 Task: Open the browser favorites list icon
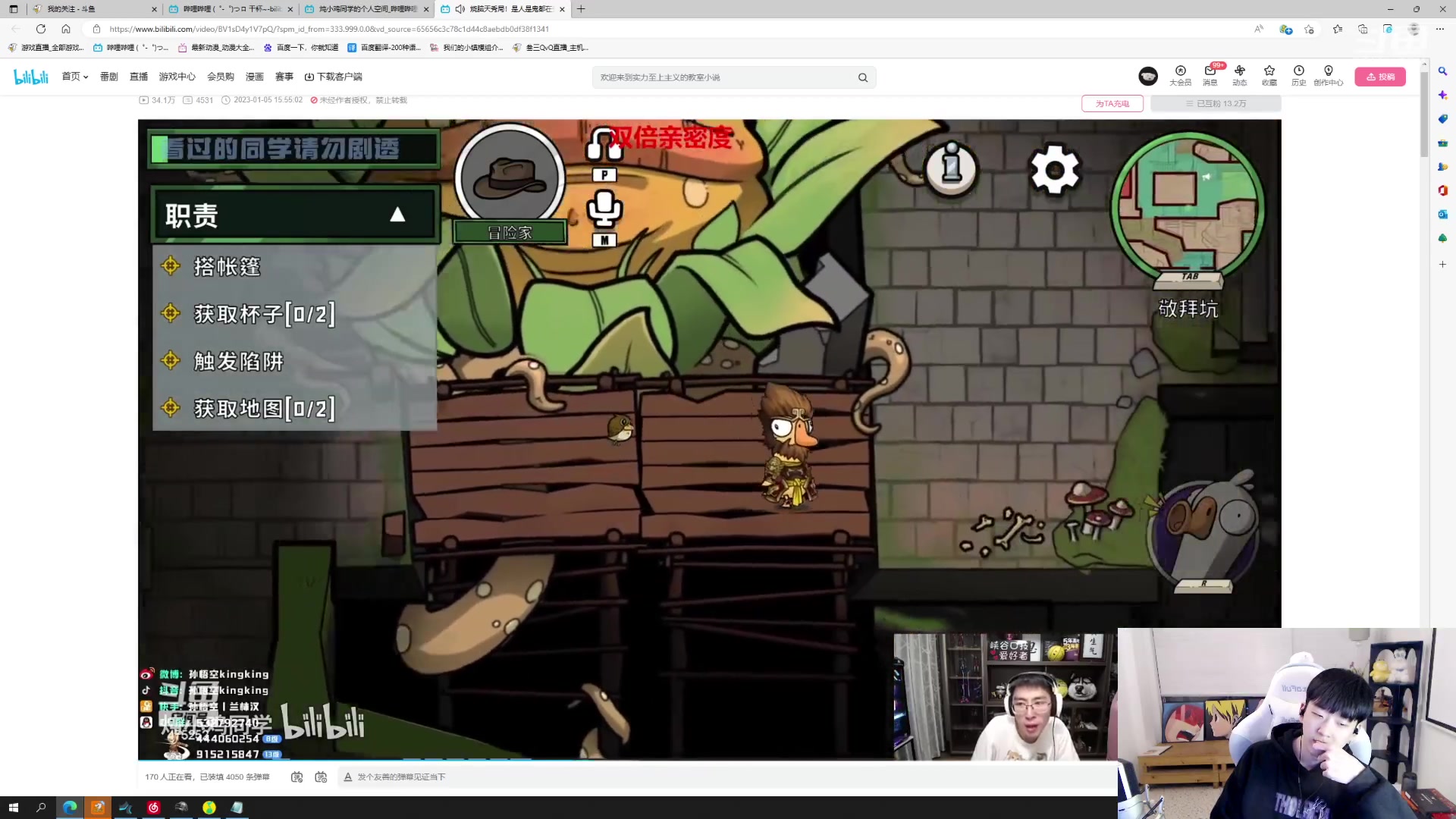(x=1338, y=29)
